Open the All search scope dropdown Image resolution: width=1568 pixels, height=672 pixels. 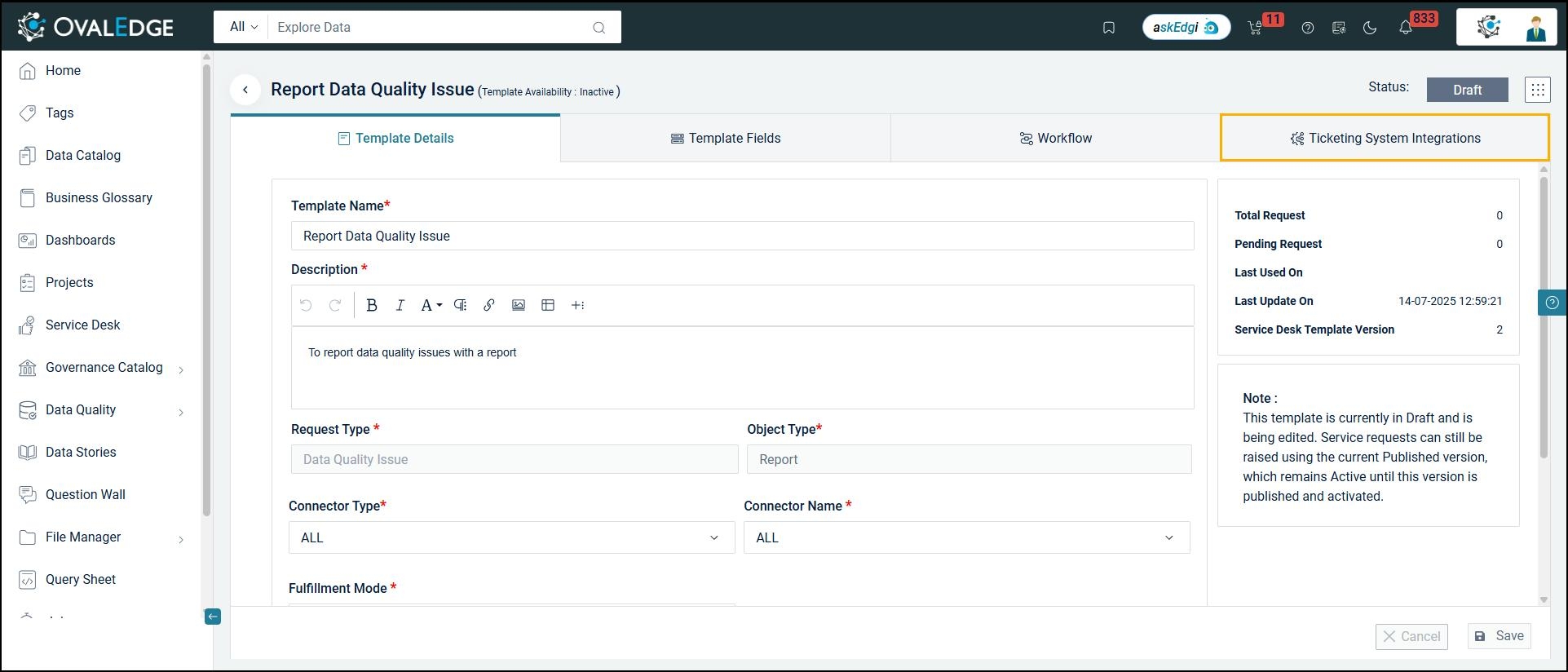click(243, 27)
